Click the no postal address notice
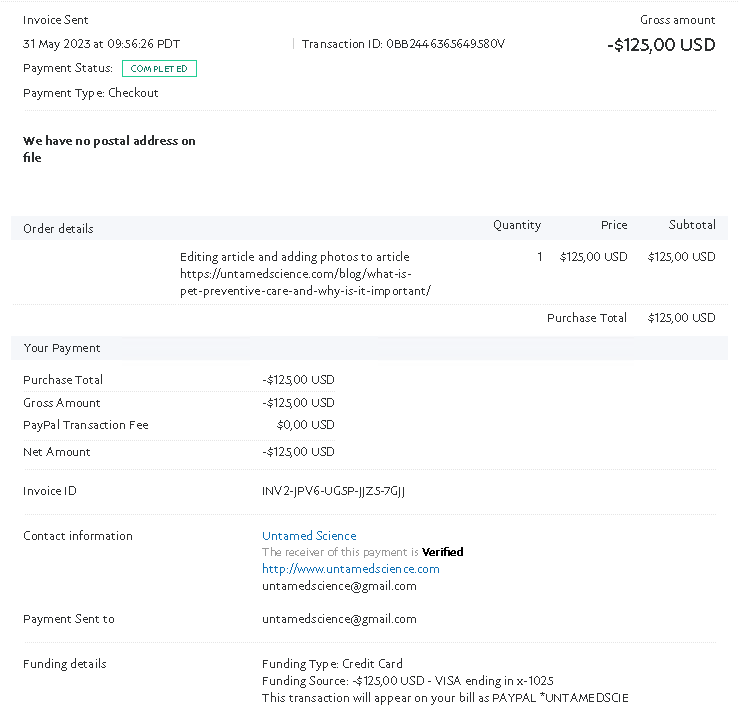Screen dimensions: 739x725 (109, 149)
